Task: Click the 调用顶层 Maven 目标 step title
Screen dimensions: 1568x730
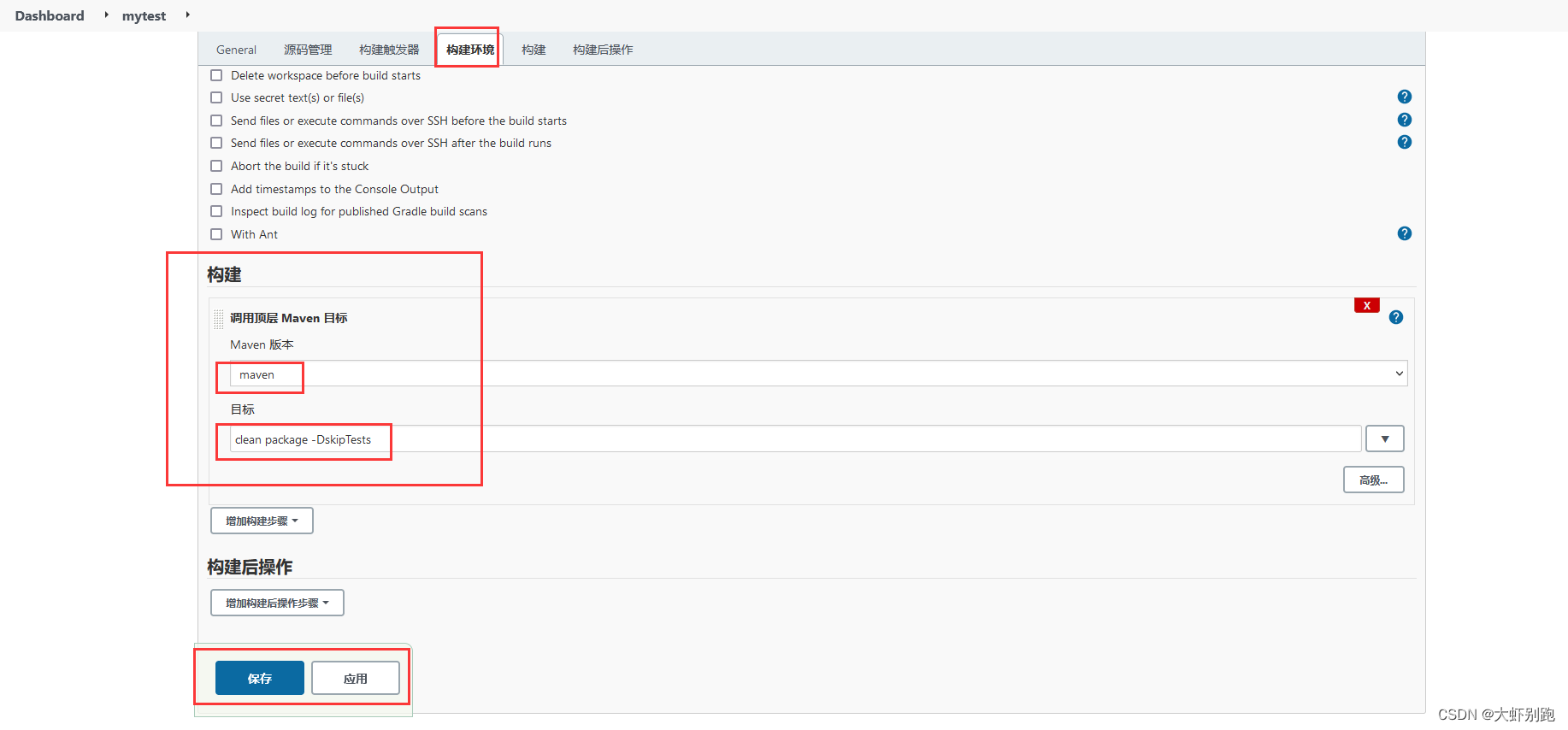Action: [x=288, y=318]
